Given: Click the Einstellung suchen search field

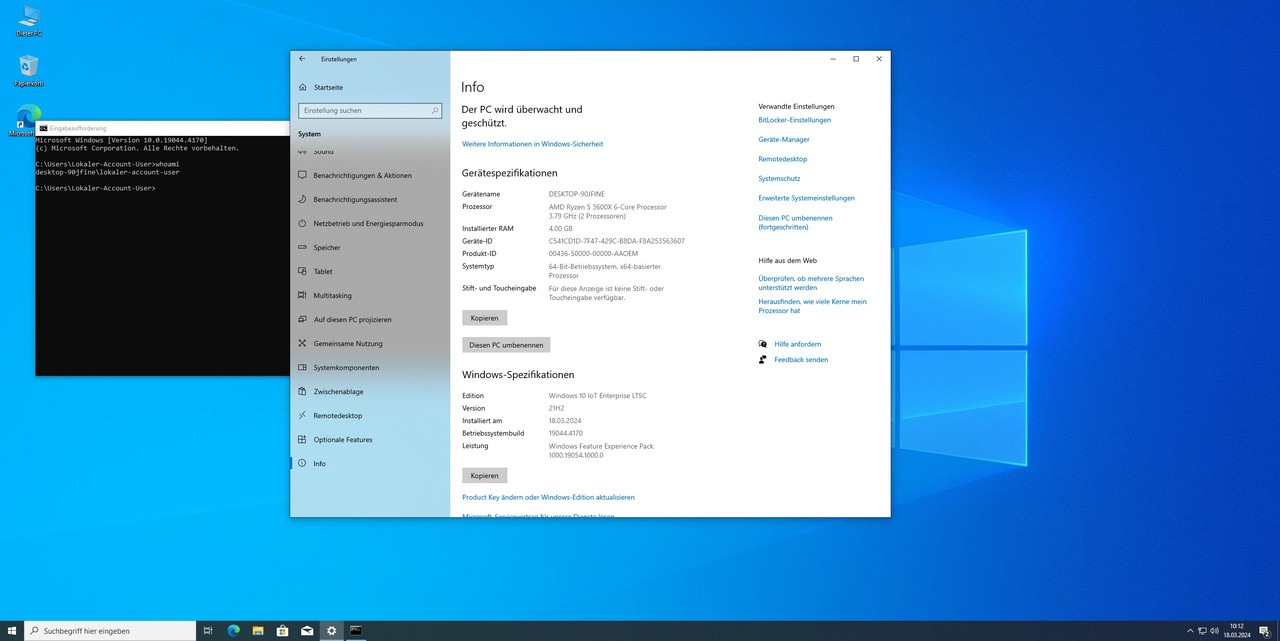Looking at the screenshot, I should pyautogui.click(x=370, y=111).
